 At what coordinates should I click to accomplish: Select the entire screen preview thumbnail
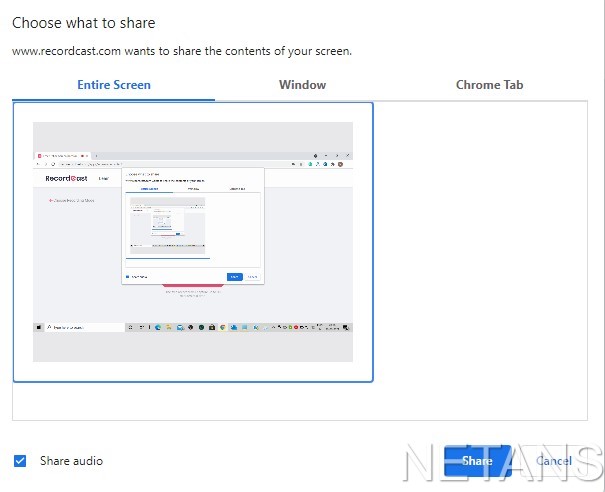click(x=193, y=242)
